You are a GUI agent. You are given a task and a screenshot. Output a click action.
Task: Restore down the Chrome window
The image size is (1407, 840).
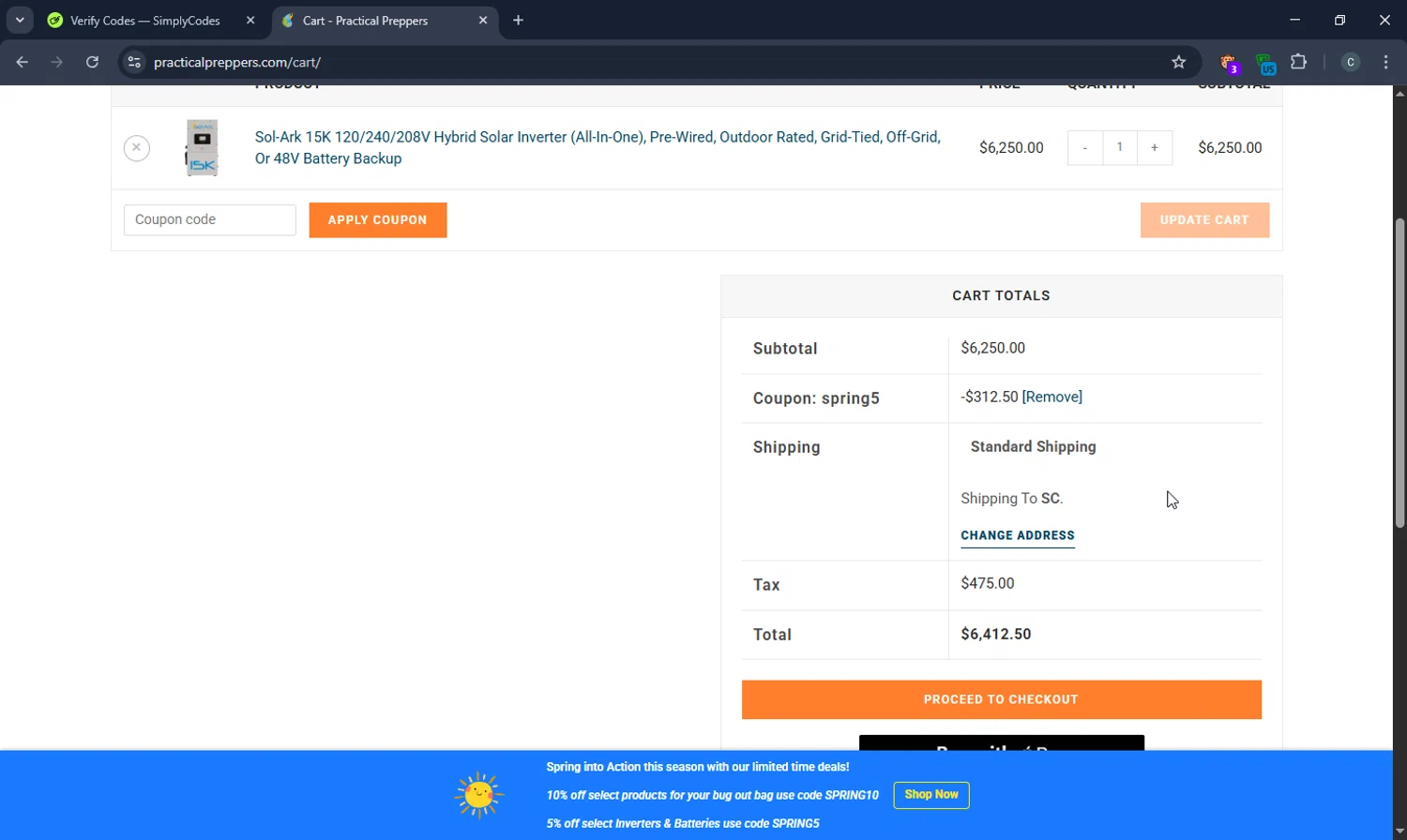1340,20
